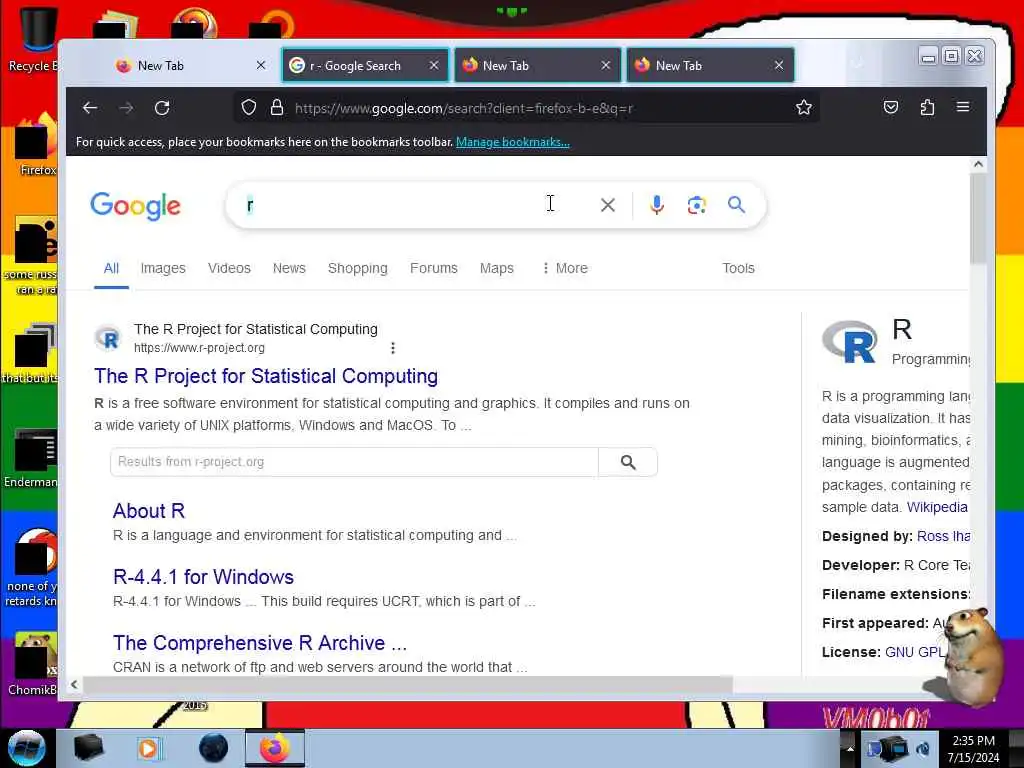Screen dimensions: 1024x768
Task: Click the Google logo
Action: click(x=135, y=206)
